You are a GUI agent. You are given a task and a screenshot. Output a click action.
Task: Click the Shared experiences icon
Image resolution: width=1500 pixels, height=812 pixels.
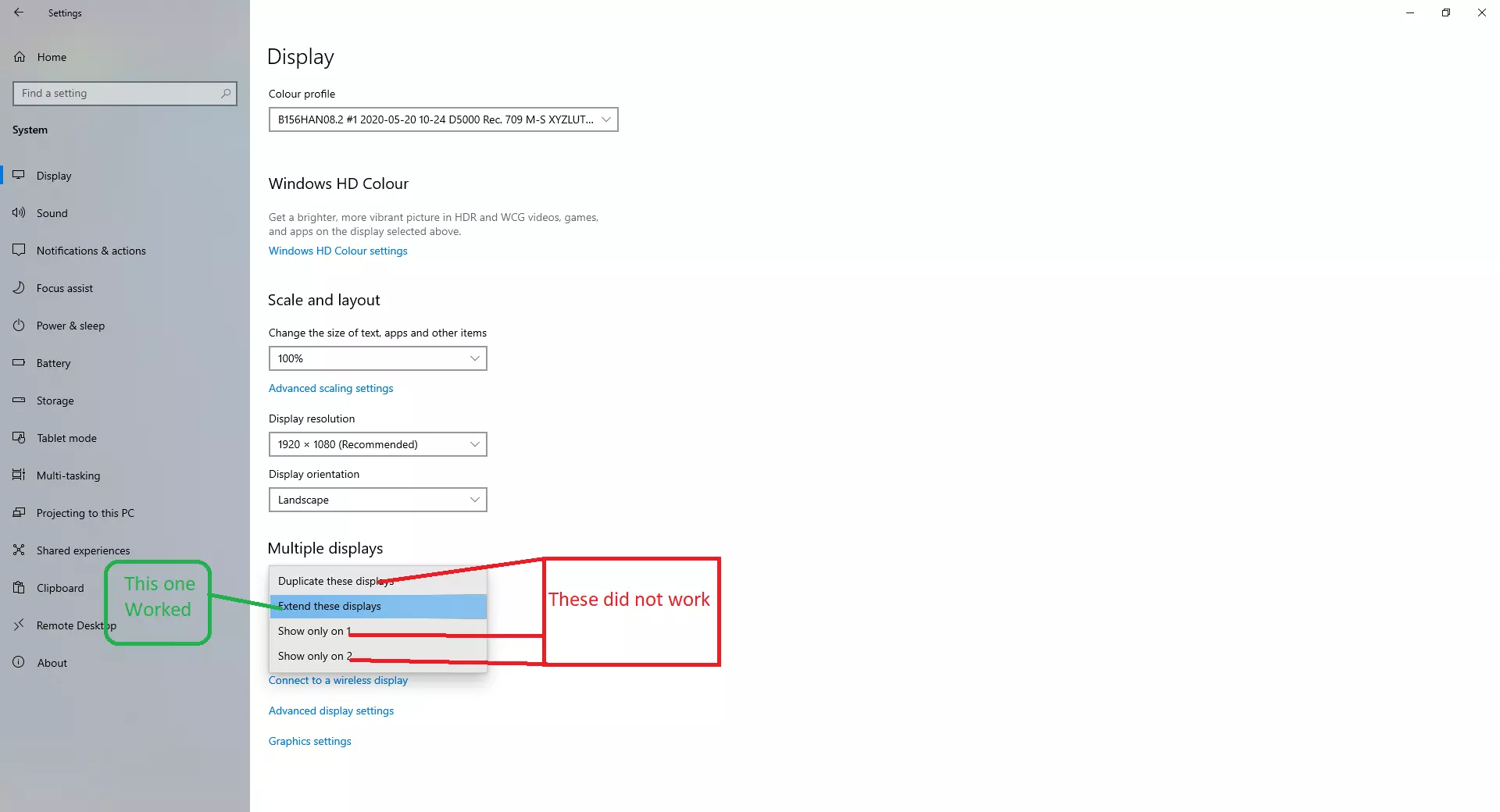(19, 550)
